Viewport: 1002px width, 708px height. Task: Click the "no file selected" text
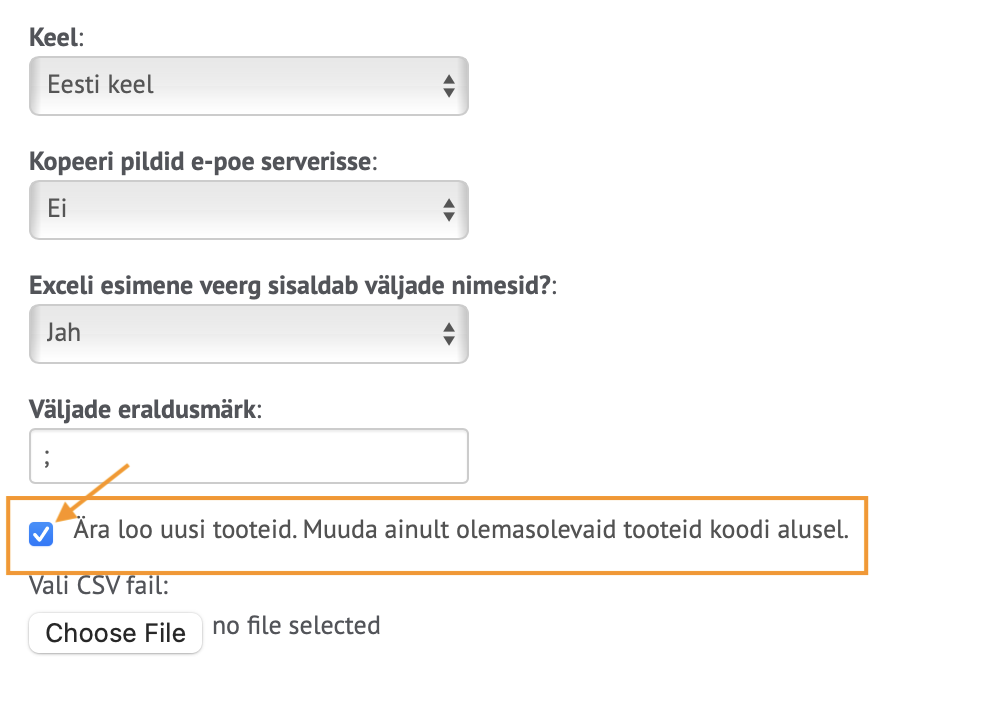click(x=296, y=626)
